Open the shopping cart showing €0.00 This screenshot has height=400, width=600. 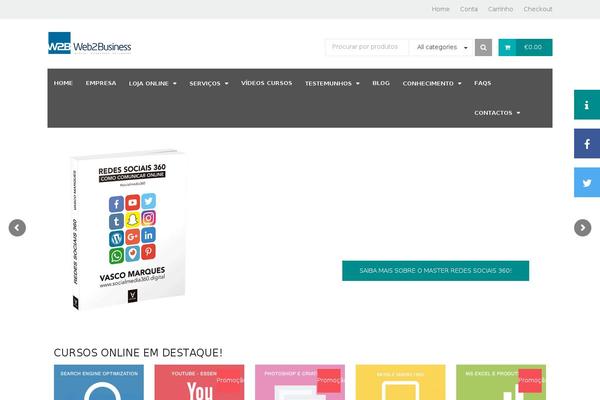point(525,47)
